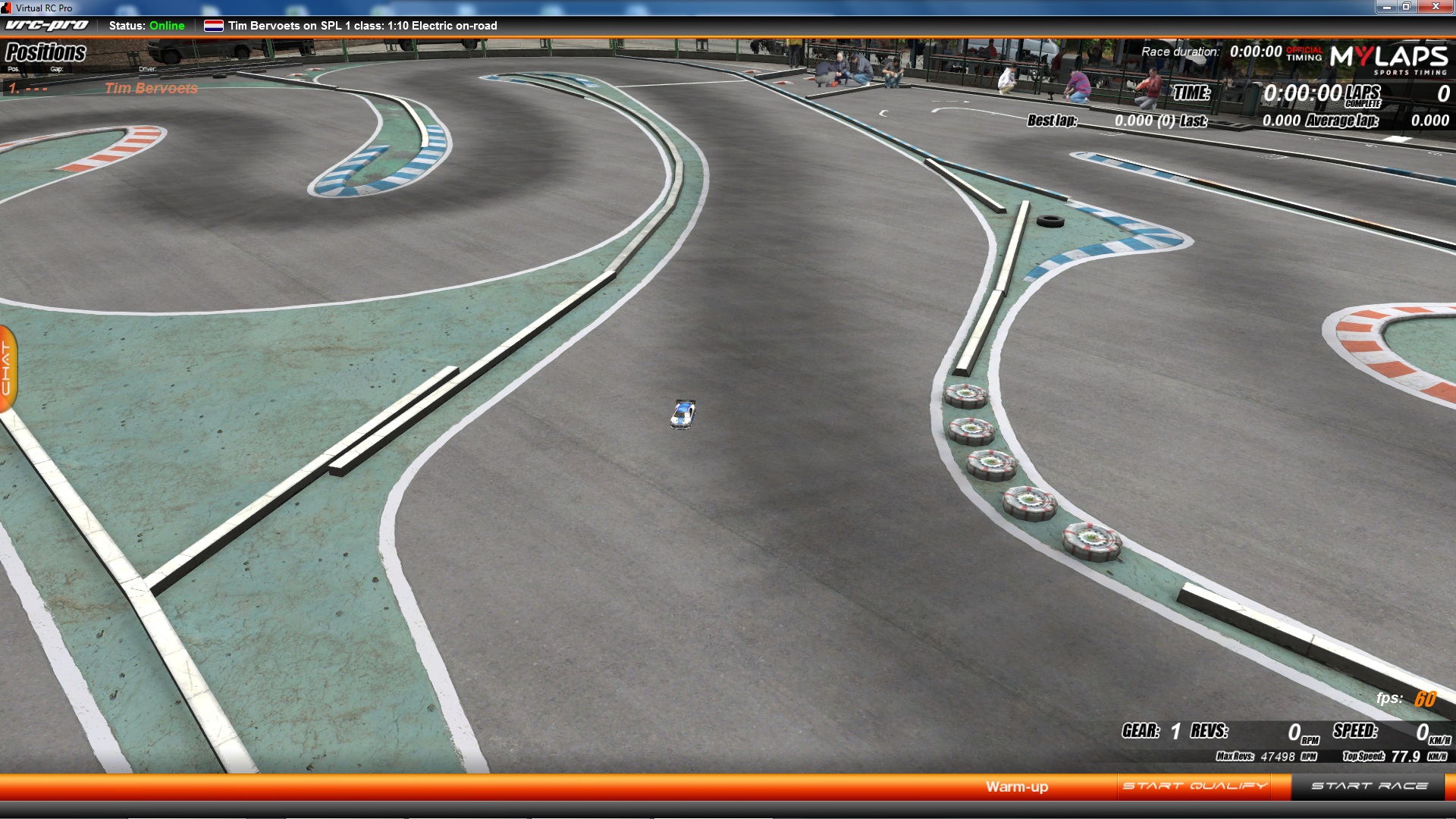Click the Race duration timer
1456x819 pixels.
(x=1255, y=52)
